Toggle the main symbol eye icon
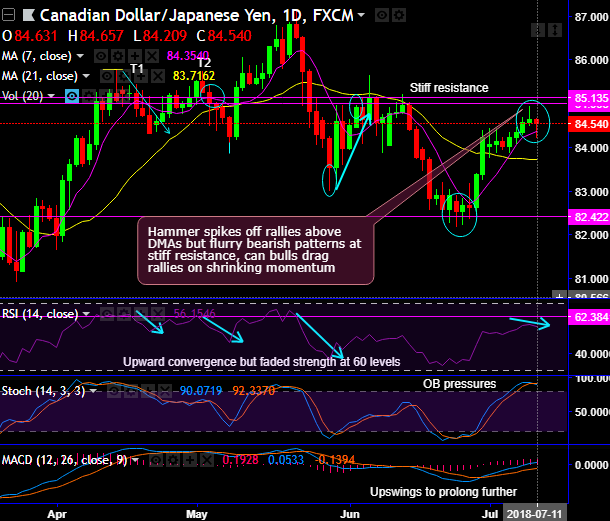 [382, 16]
